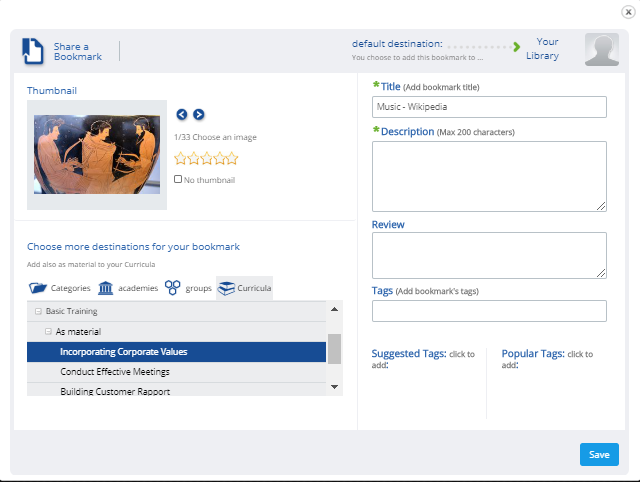Image resolution: width=640 pixels, height=482 pixels.
Task: Show the previous thumbnail image arrow
Action: [x=182, y=114]
